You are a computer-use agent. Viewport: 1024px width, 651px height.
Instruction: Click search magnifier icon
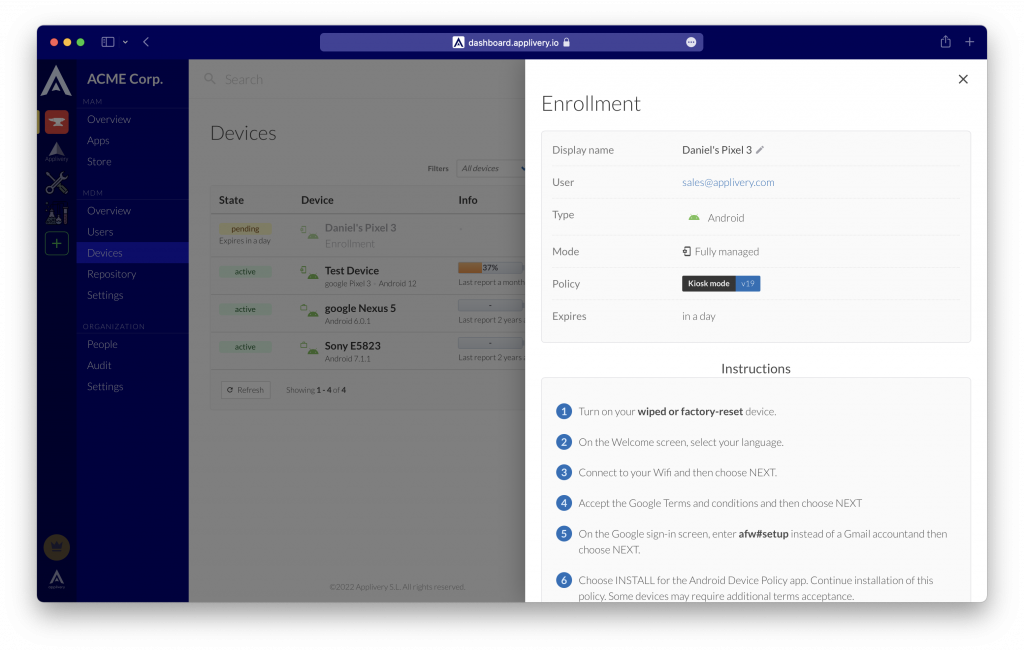click(x=210, y=79)
